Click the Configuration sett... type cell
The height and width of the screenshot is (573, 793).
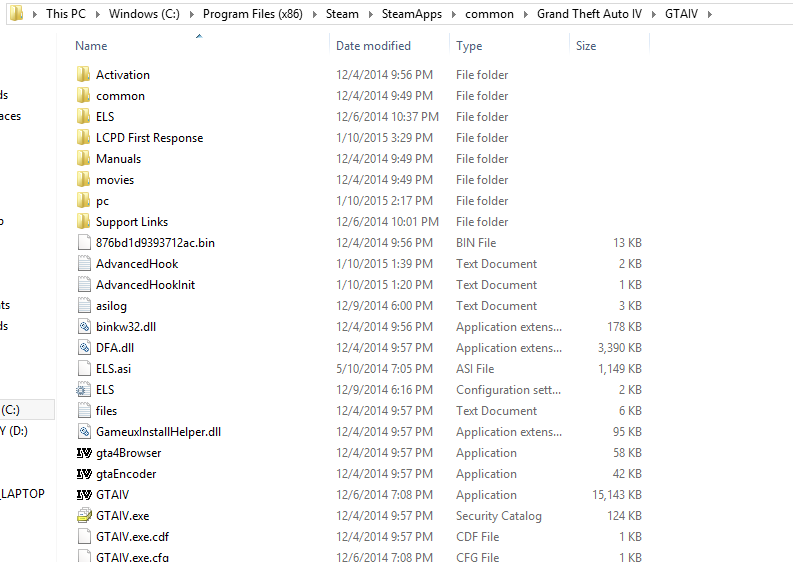pyautogui.click(x=508, y=390)
